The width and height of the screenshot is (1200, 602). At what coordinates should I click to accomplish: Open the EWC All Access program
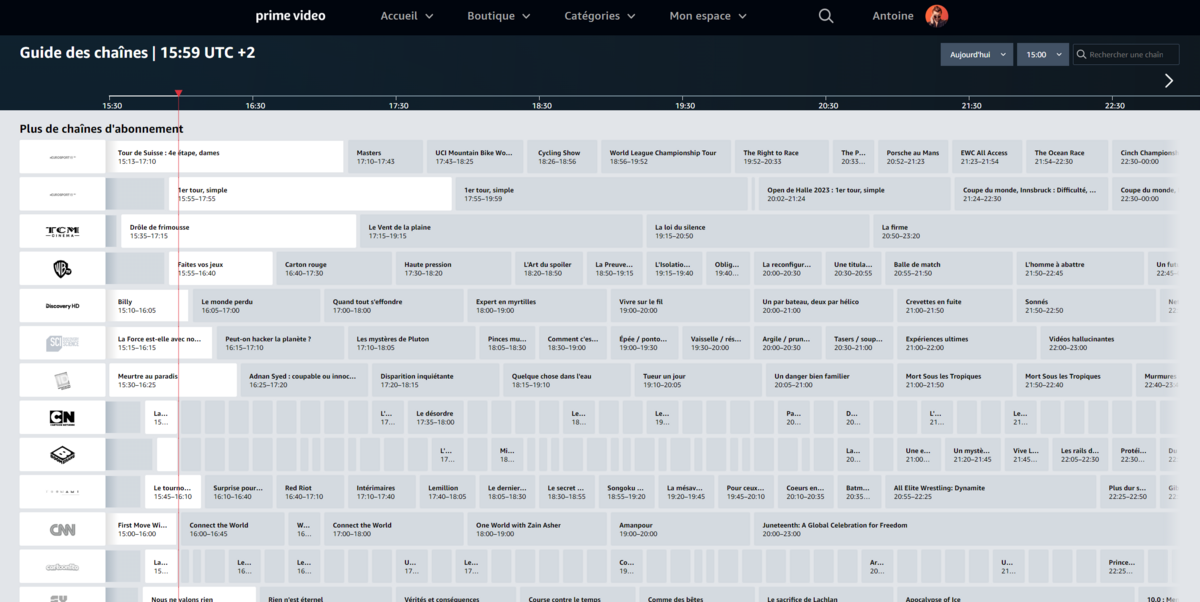[x=986, y=157]
